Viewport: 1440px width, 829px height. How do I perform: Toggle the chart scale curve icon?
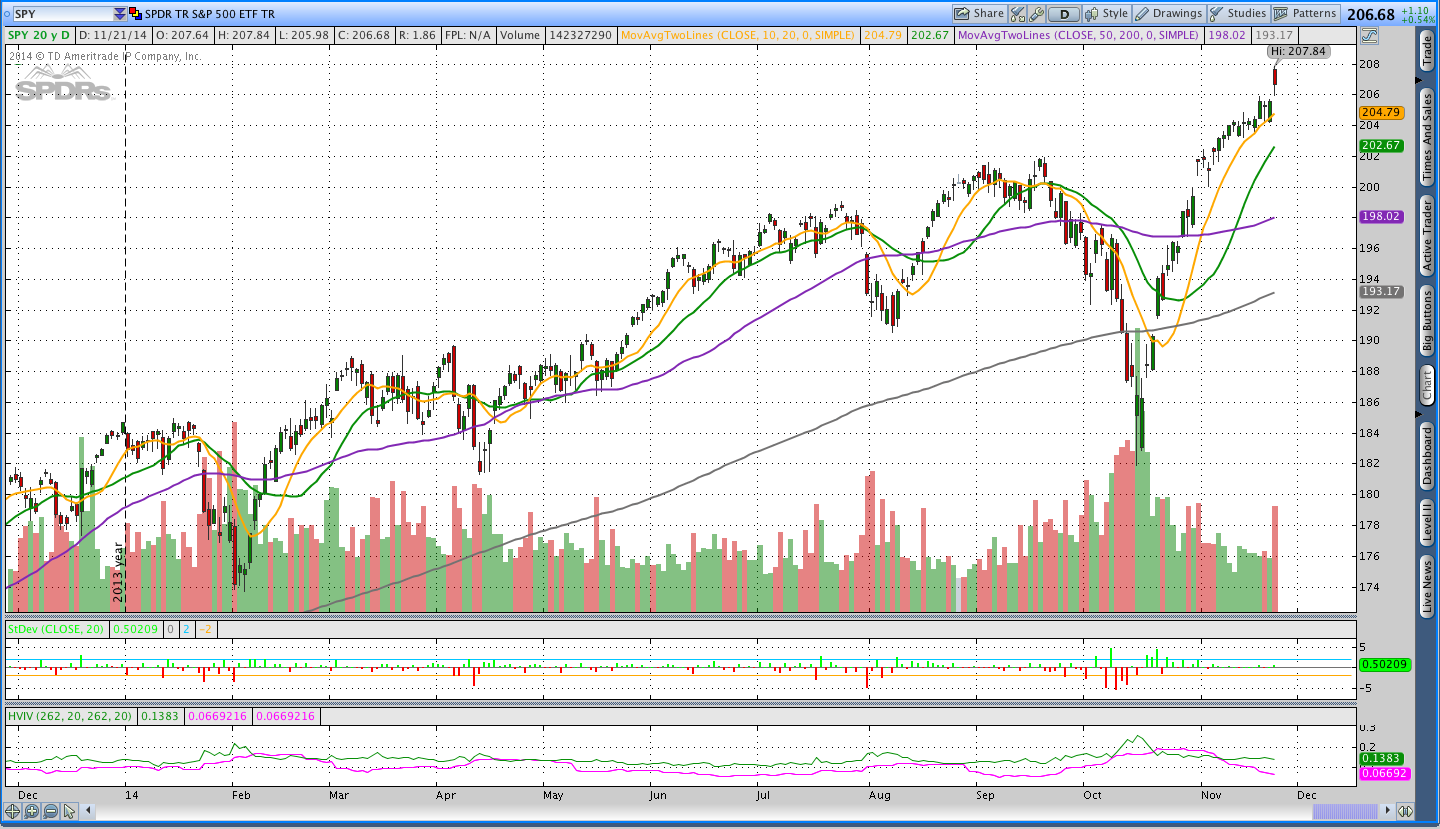[x=1368, y=35]
